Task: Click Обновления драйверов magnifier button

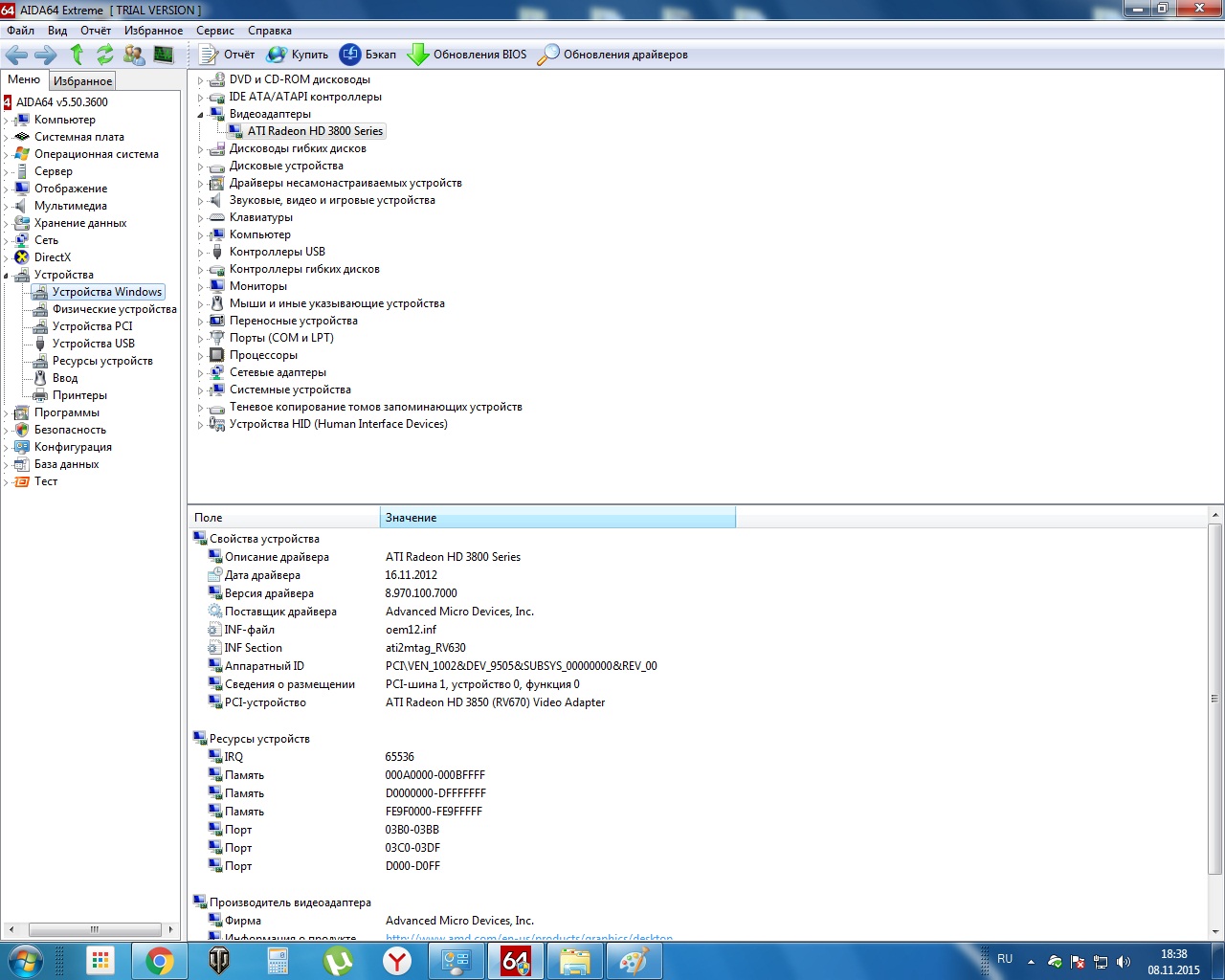Action: (612, 55)
